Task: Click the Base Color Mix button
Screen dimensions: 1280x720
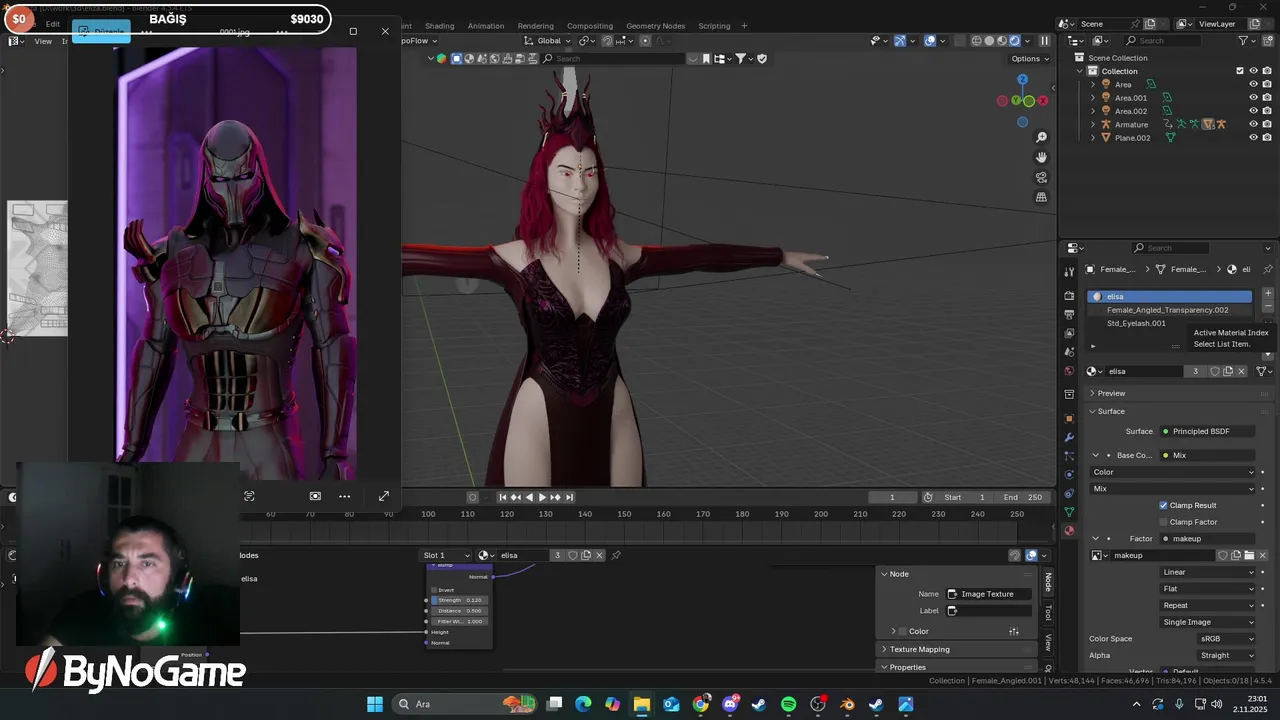Action: (1208, 455)
